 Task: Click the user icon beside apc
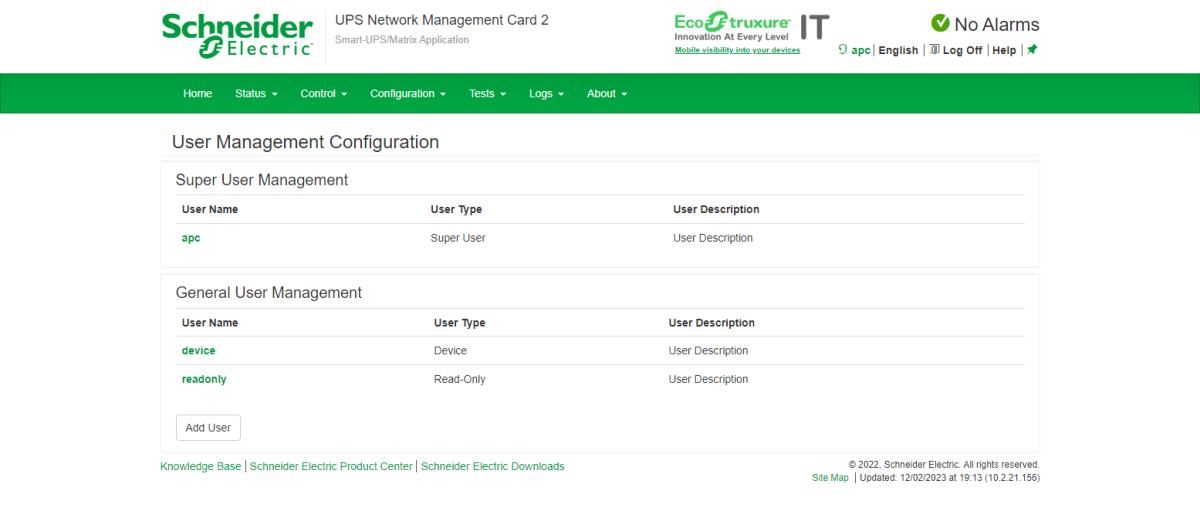[x=843, y=50]
